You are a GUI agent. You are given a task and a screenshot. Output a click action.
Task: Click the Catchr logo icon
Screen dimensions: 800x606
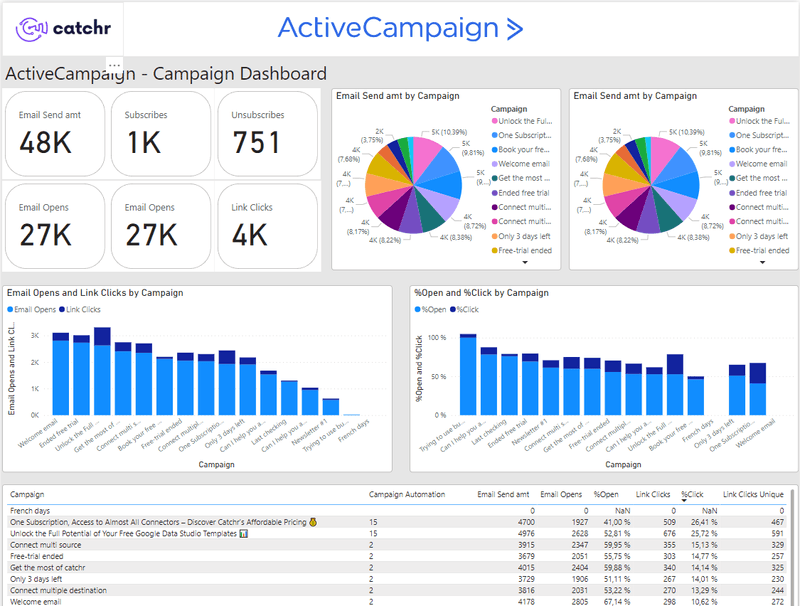(x=33, y=30)
